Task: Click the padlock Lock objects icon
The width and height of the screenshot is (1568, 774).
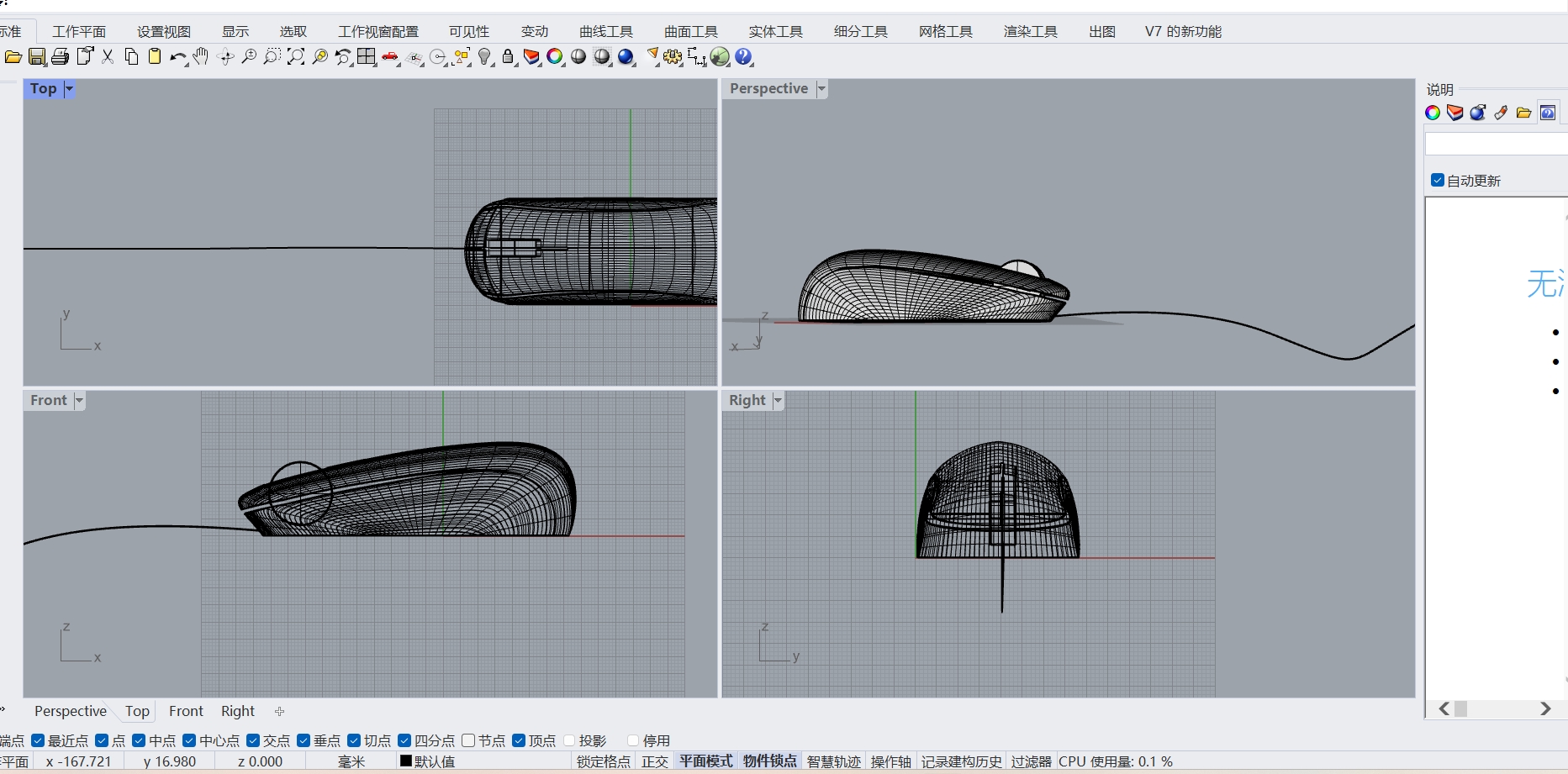Action: pyautogui.click(x=508, y=57)
